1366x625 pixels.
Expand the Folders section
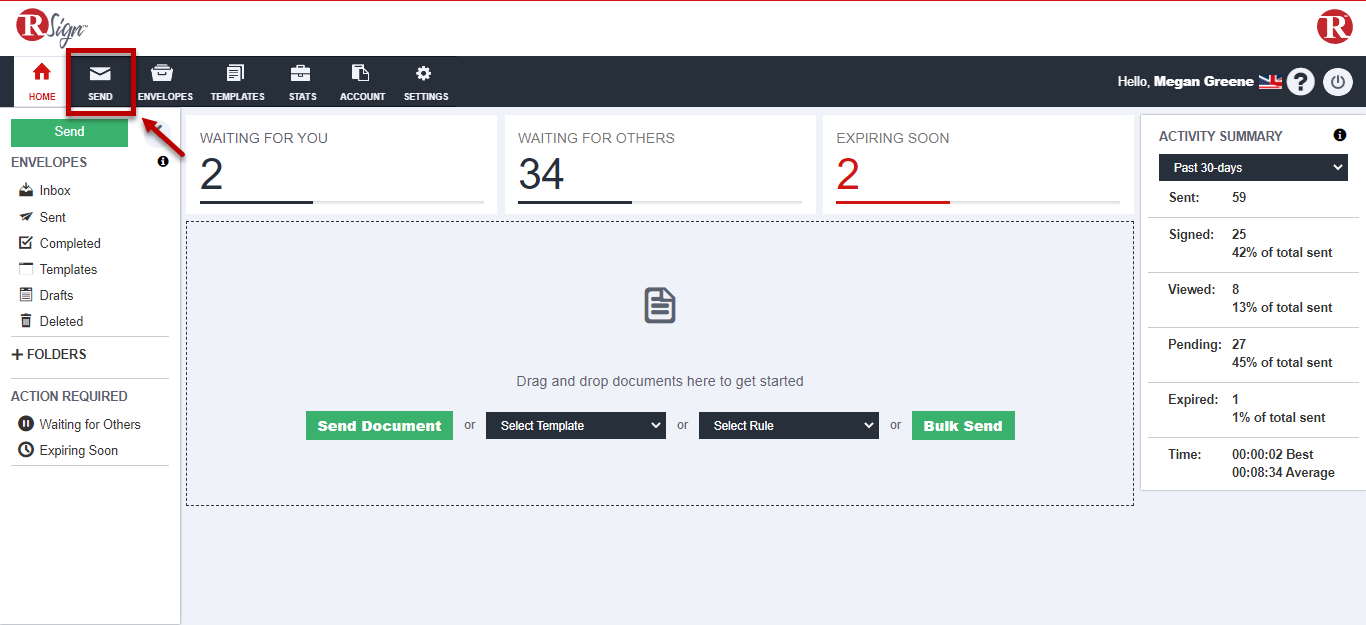[49, 354]
